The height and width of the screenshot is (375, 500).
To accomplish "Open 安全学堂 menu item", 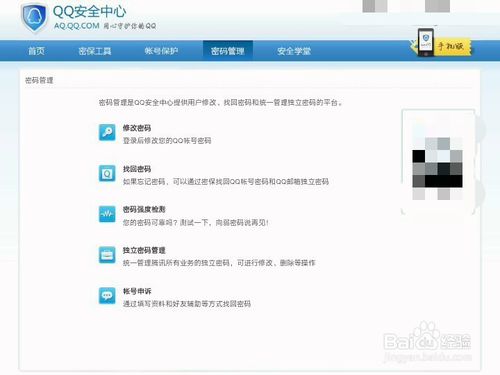I will (x=294, y=51).
